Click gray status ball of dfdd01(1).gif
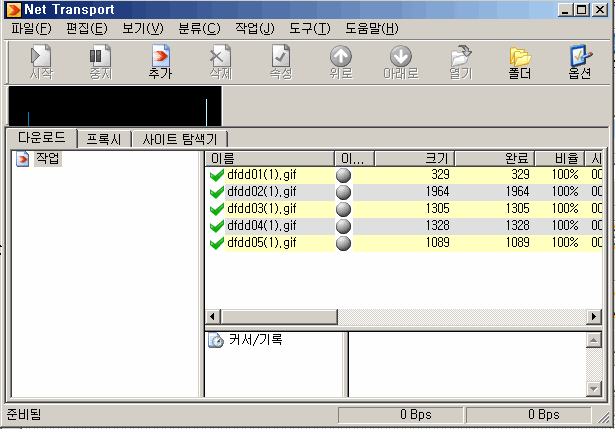Screen dimensions: 615x429 click(344, 175)
